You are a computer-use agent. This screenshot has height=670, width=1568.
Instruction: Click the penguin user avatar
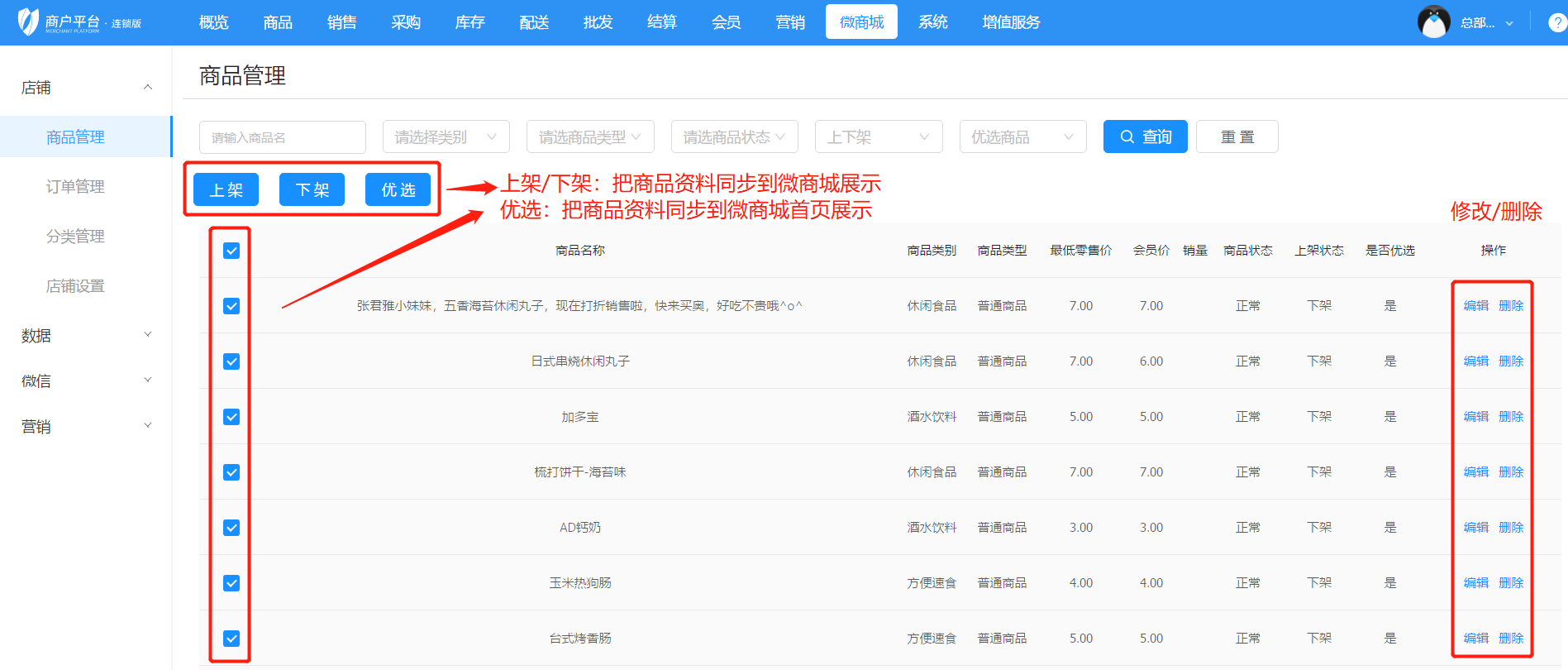tap(1433, 22)
